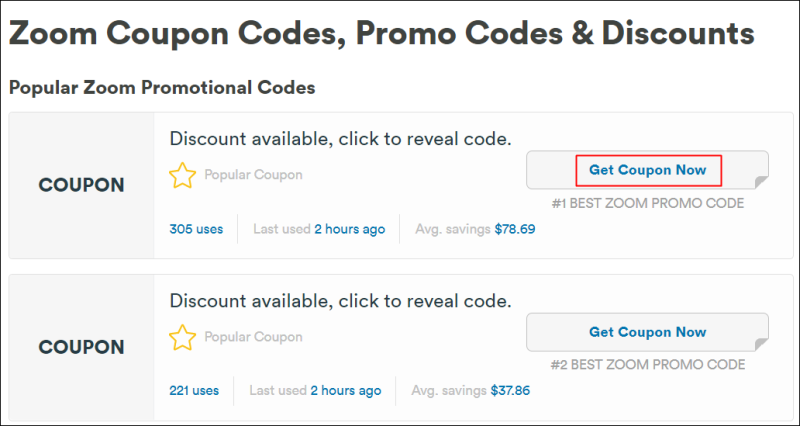The image size is (800, 426).
Task: Click the first COUPON label box
Action: click(x=81, y=185)
